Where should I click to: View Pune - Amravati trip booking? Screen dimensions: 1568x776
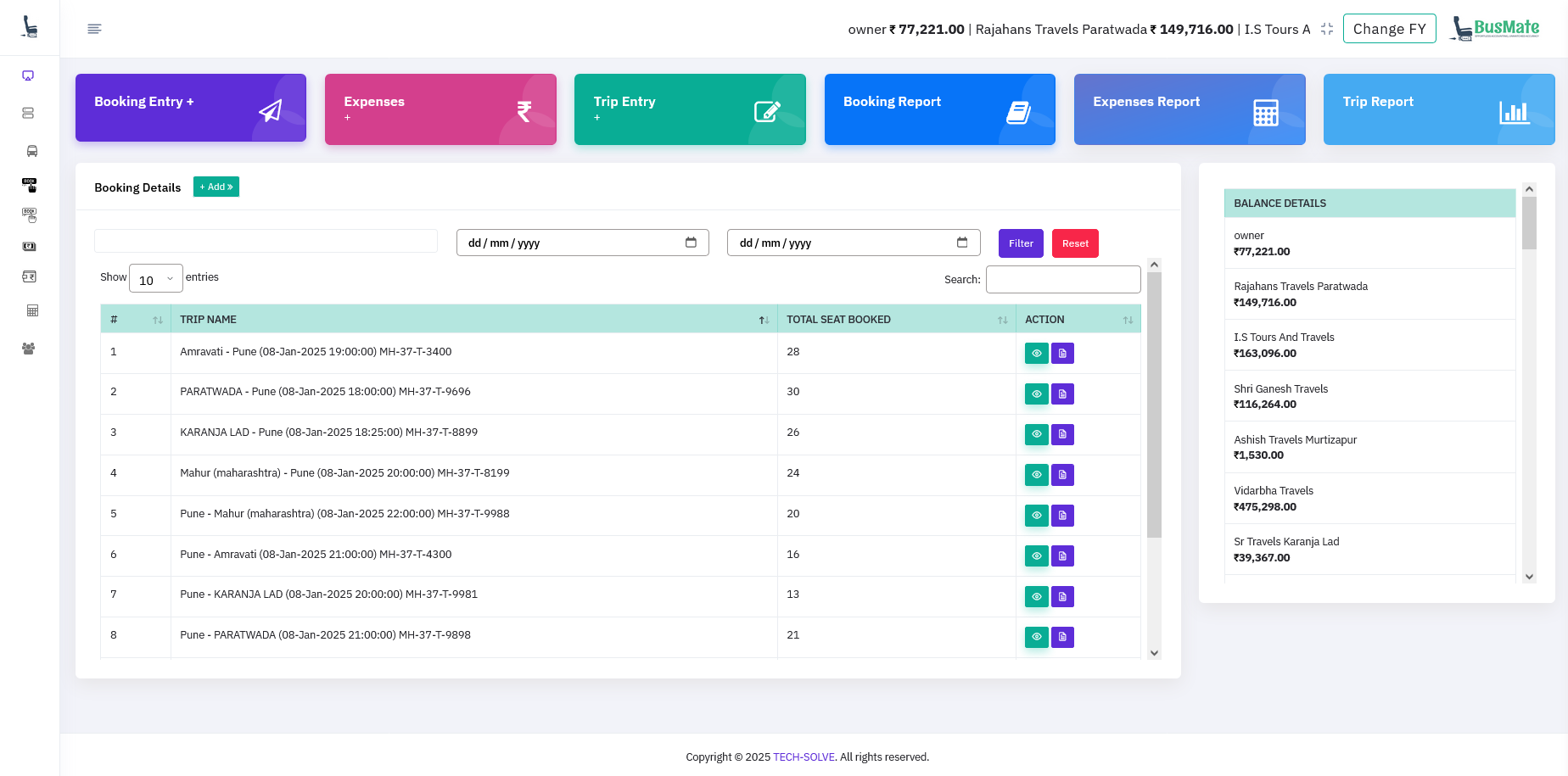[x=1036, y=555]
